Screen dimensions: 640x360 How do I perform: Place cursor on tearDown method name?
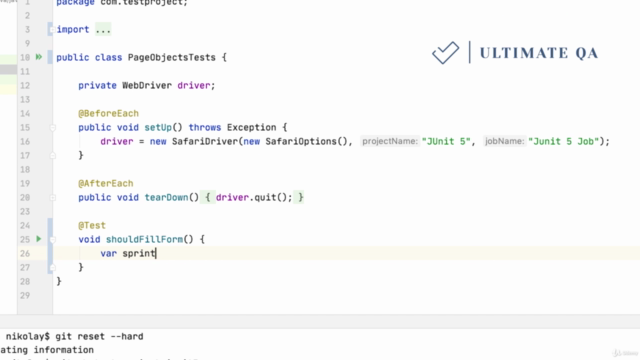166,198
